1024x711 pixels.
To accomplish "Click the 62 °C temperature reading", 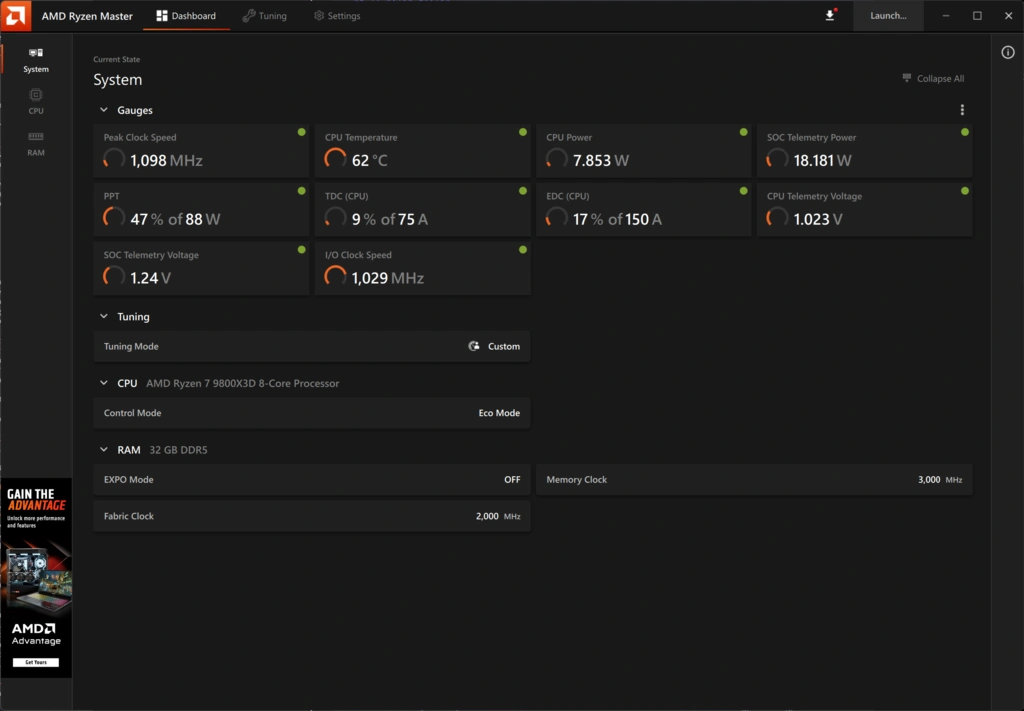I will tap(370, 160).
